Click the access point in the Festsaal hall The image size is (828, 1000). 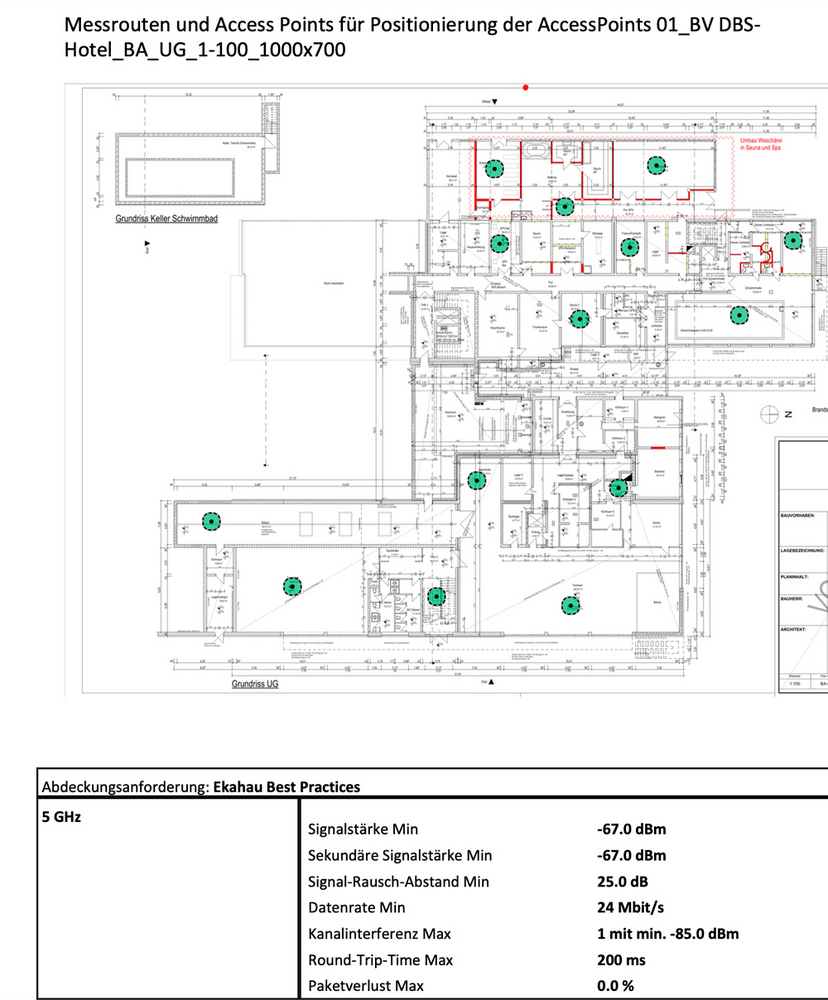coord(570,604)
